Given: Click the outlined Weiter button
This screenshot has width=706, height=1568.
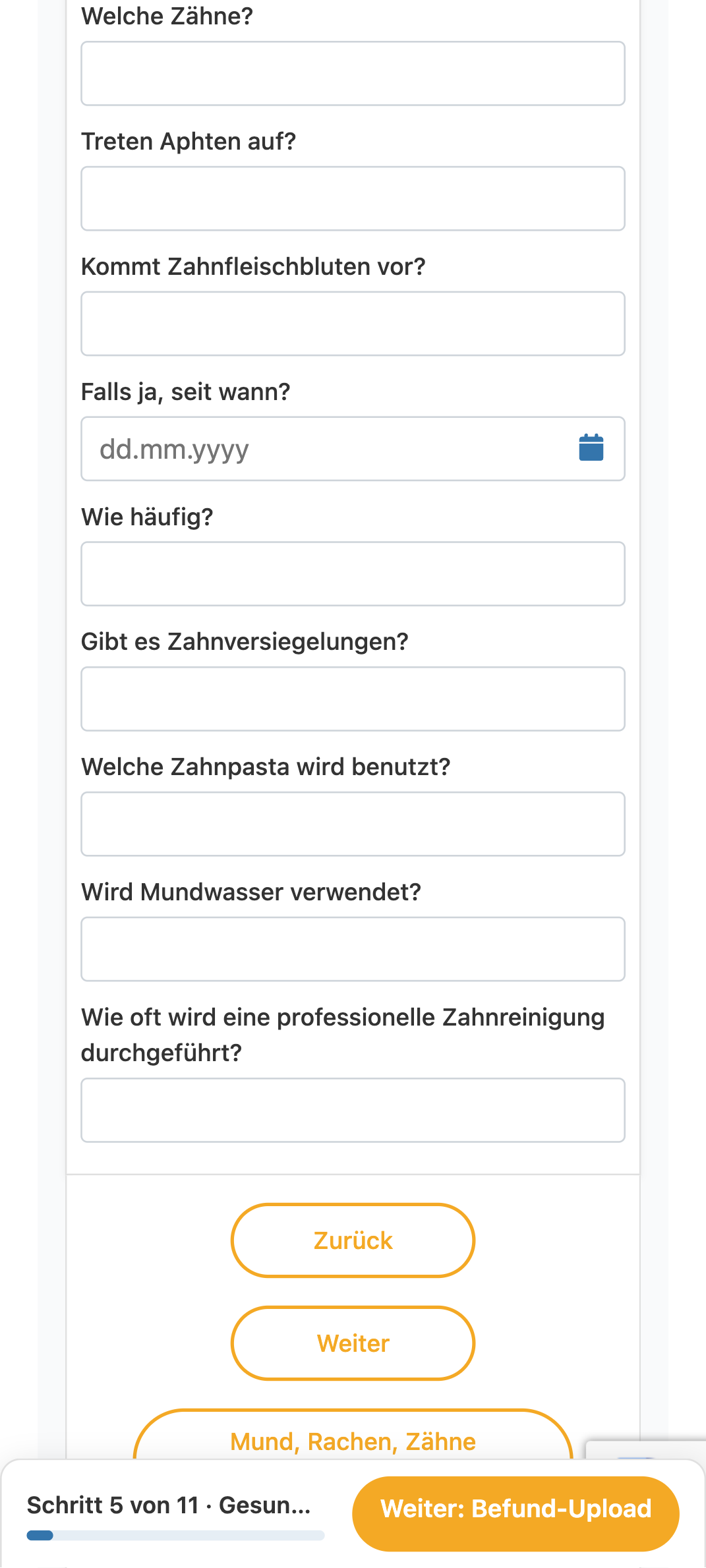Looking at the screenshot, I should click(x=353, y=1343).
